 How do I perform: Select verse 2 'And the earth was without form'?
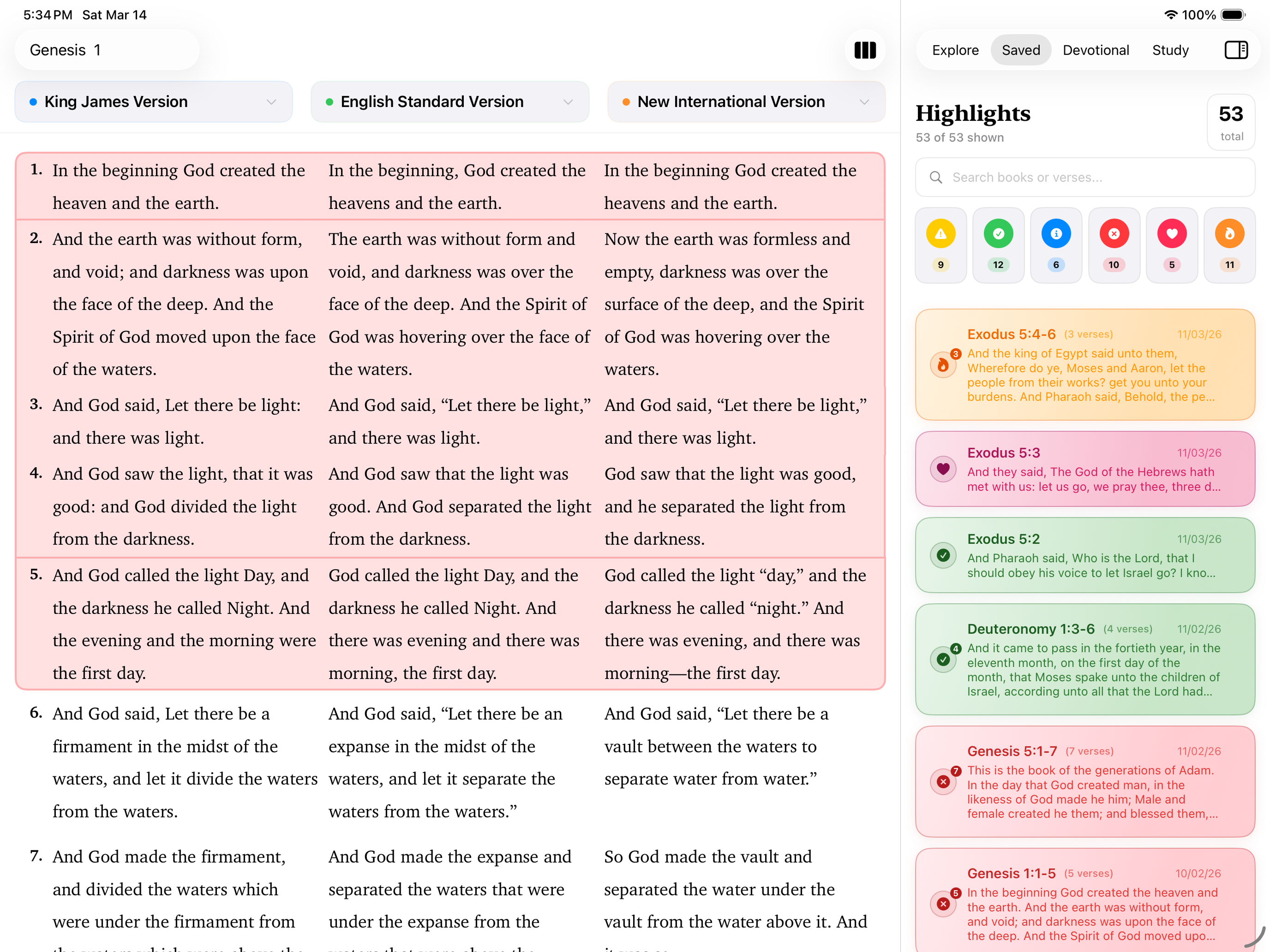click(450, 304)
